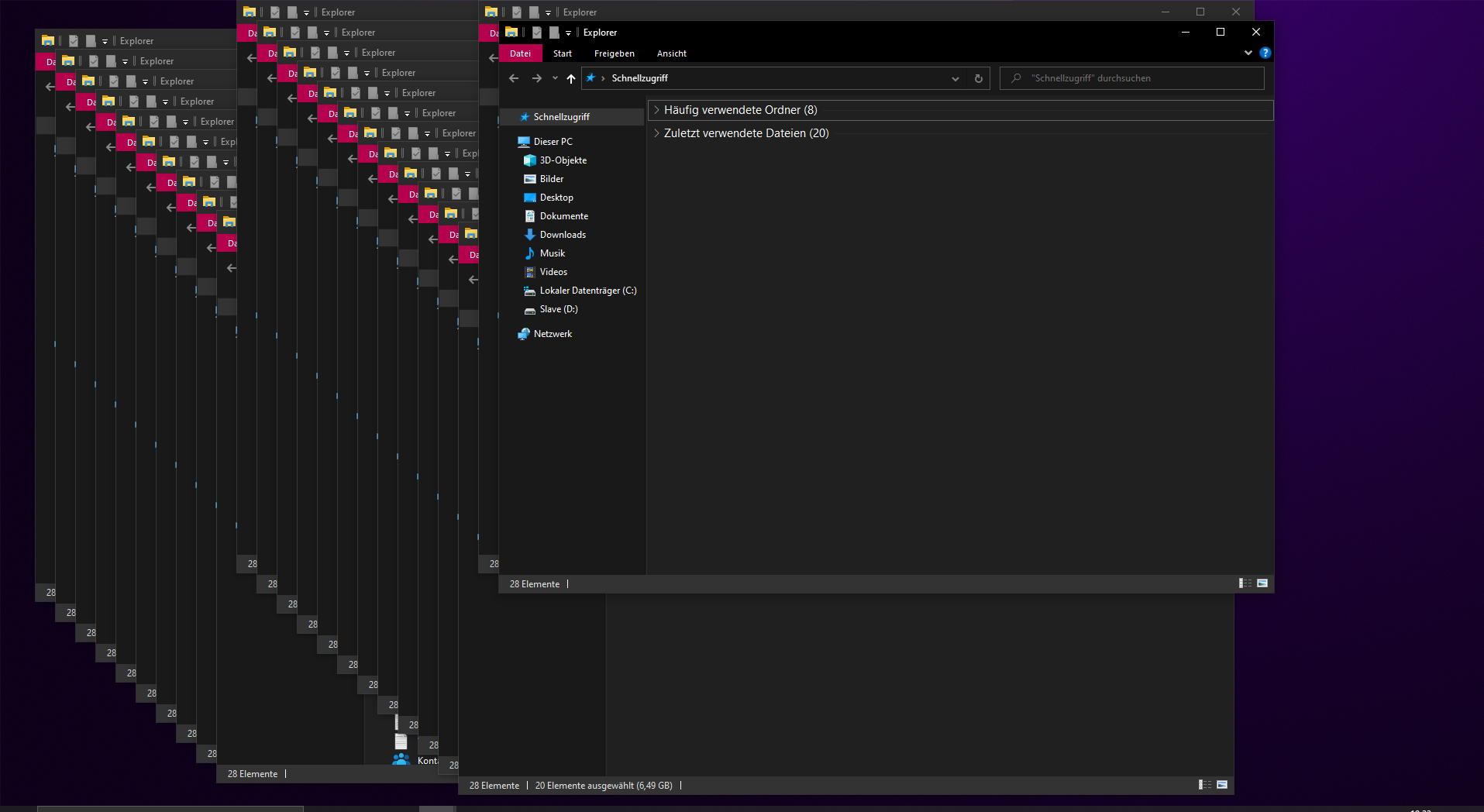Refresh the Schnellzugriff view

click(979, 78)
